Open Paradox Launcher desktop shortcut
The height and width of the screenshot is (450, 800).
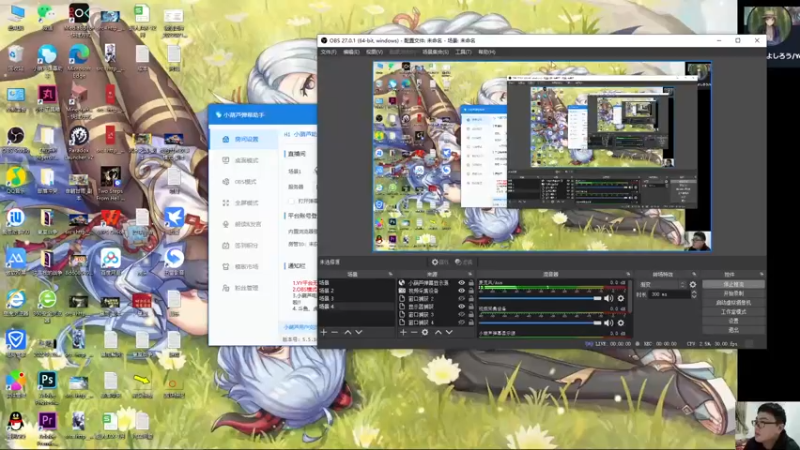pos(79,140)
